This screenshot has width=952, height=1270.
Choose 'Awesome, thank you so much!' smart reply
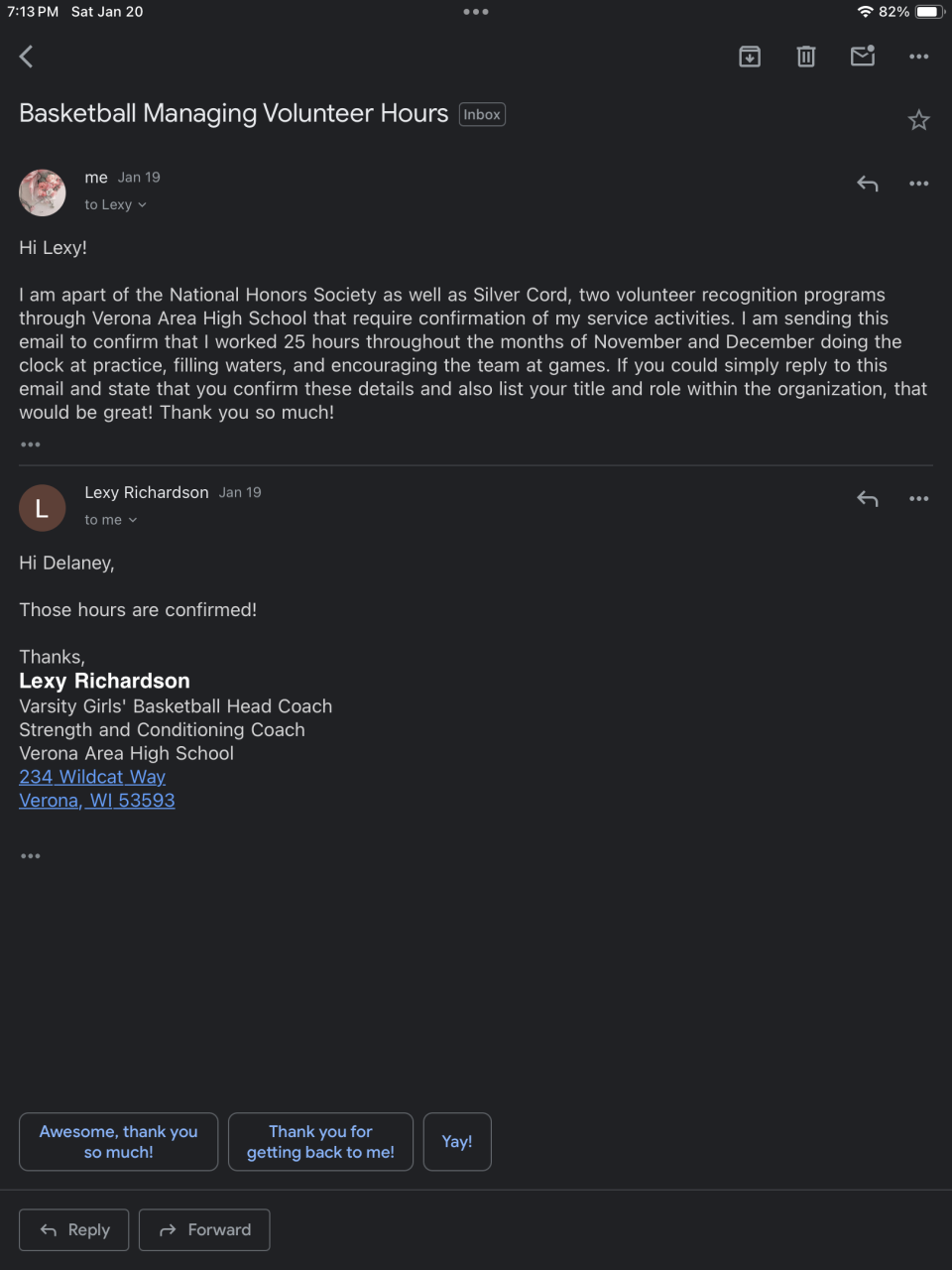[118, 1142]
